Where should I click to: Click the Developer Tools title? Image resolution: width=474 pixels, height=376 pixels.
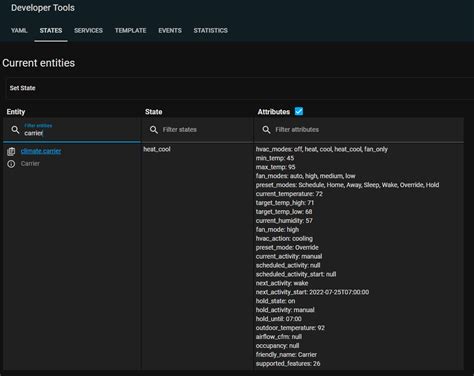tap(43, 8)
